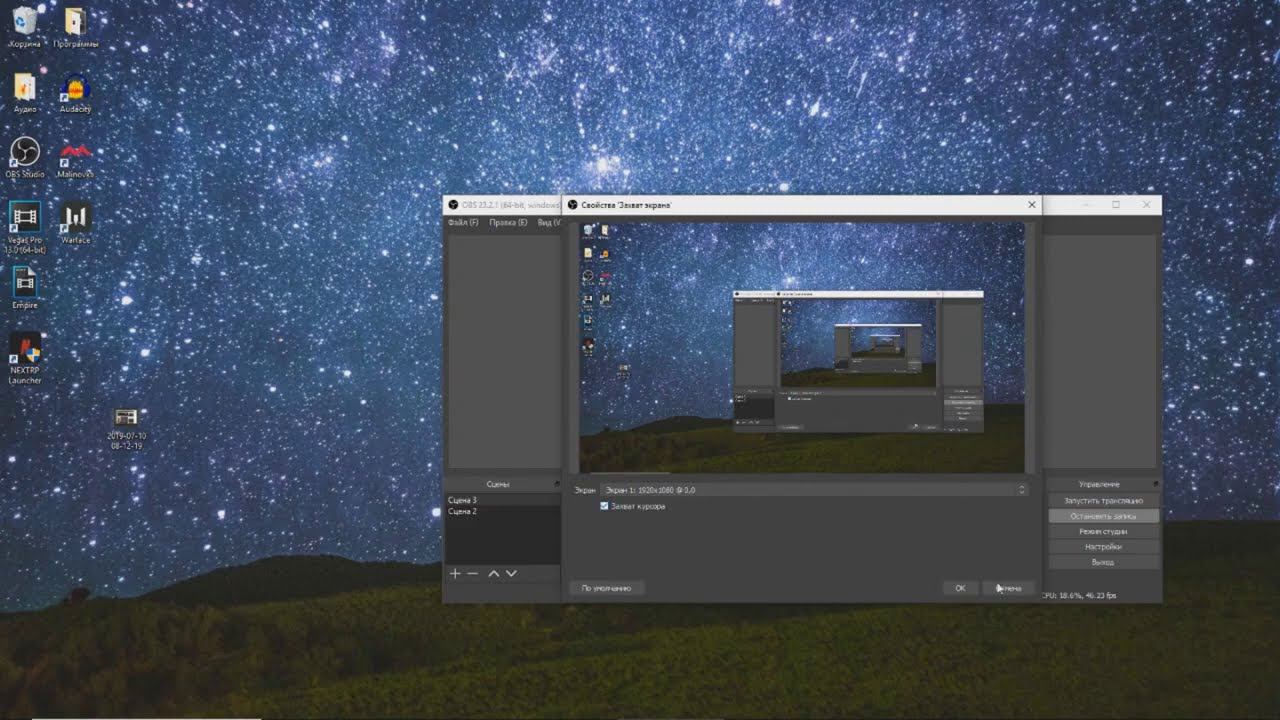Click the Выход button in OBS
The height and width of the screenshot is (720, 1280).
pyautogui.click(x=1104, y=562)
